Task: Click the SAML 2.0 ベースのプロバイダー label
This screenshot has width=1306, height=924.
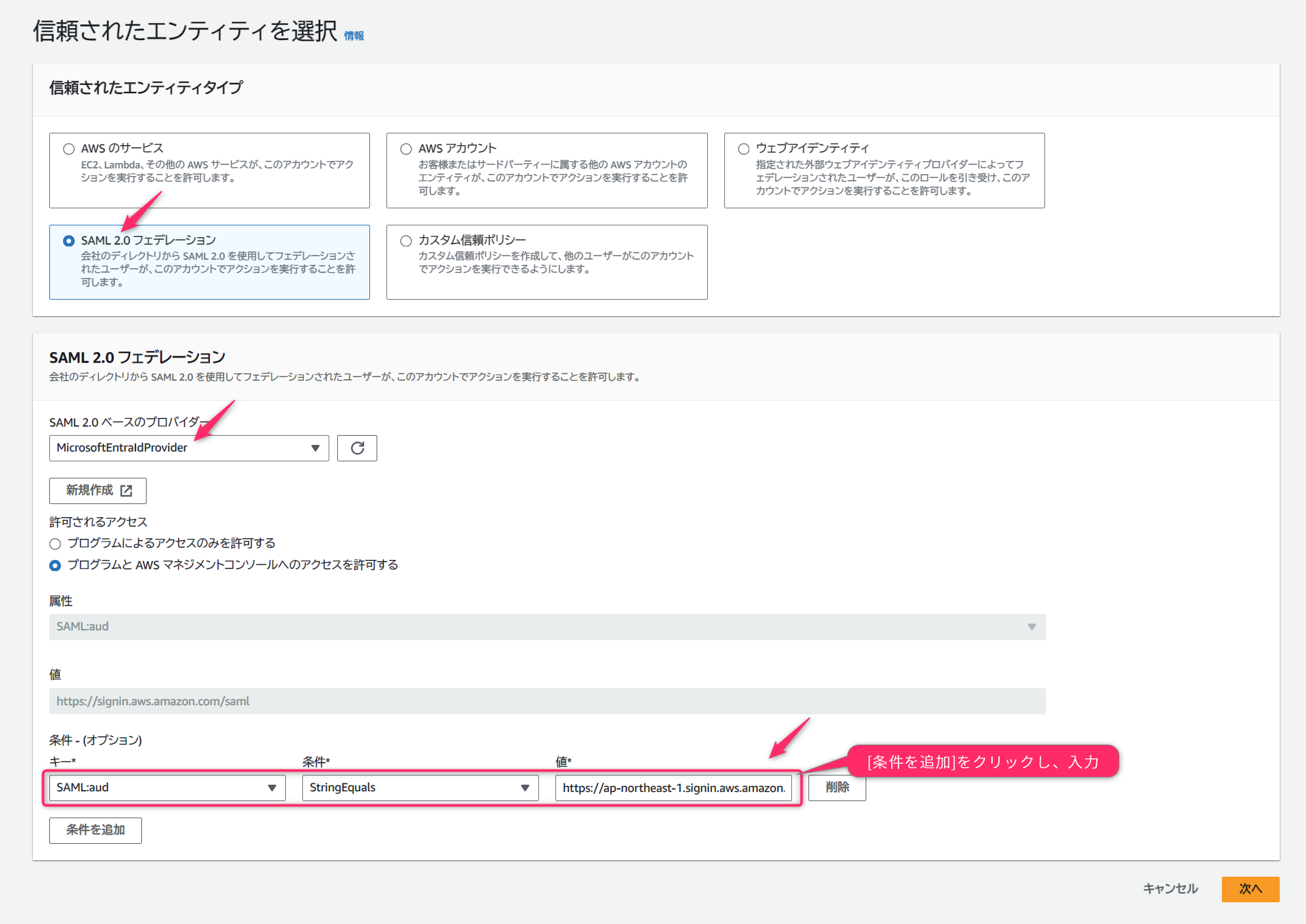Action: pos(129,423)
